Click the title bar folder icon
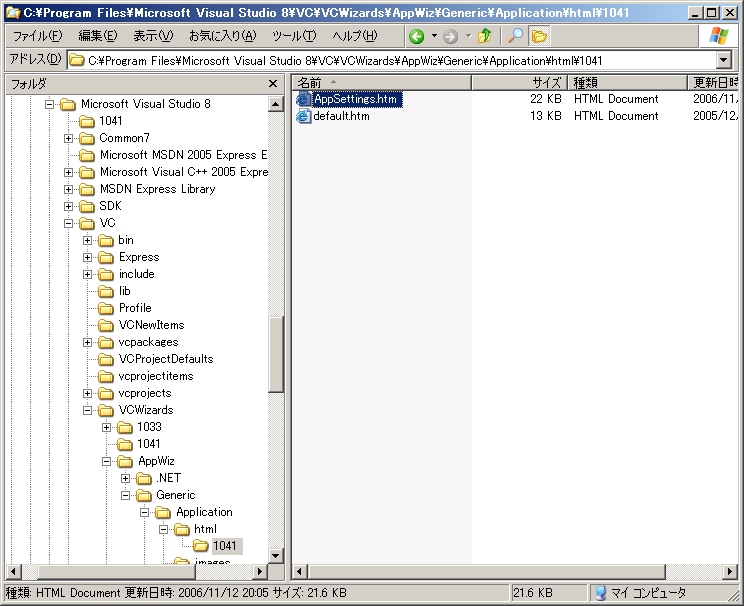The width and height of the screenshot is (744, 606). 13,12
